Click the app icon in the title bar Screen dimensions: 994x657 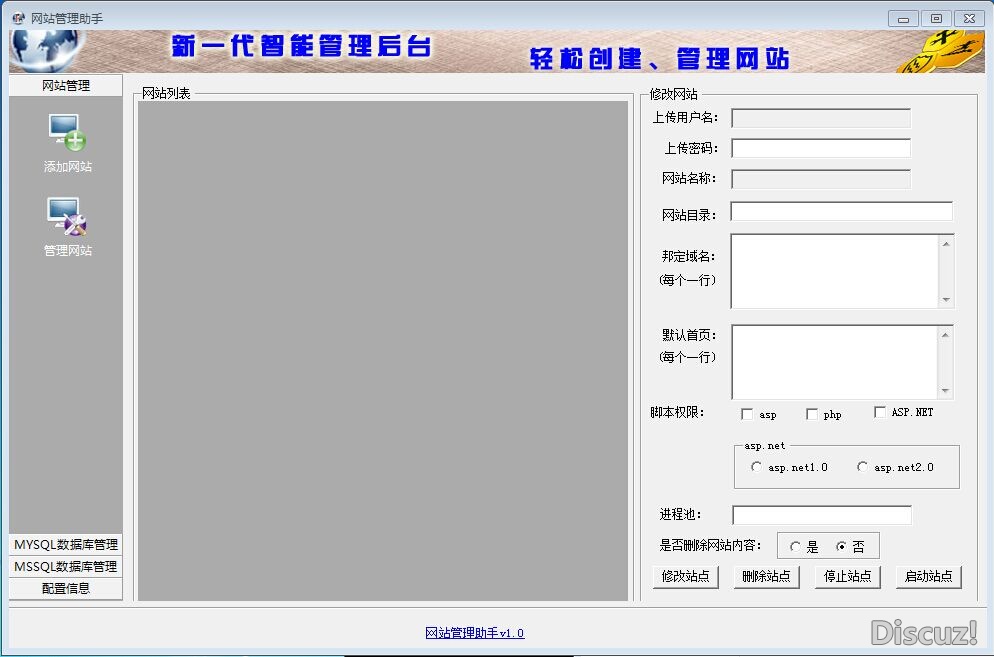coord(18,19)
